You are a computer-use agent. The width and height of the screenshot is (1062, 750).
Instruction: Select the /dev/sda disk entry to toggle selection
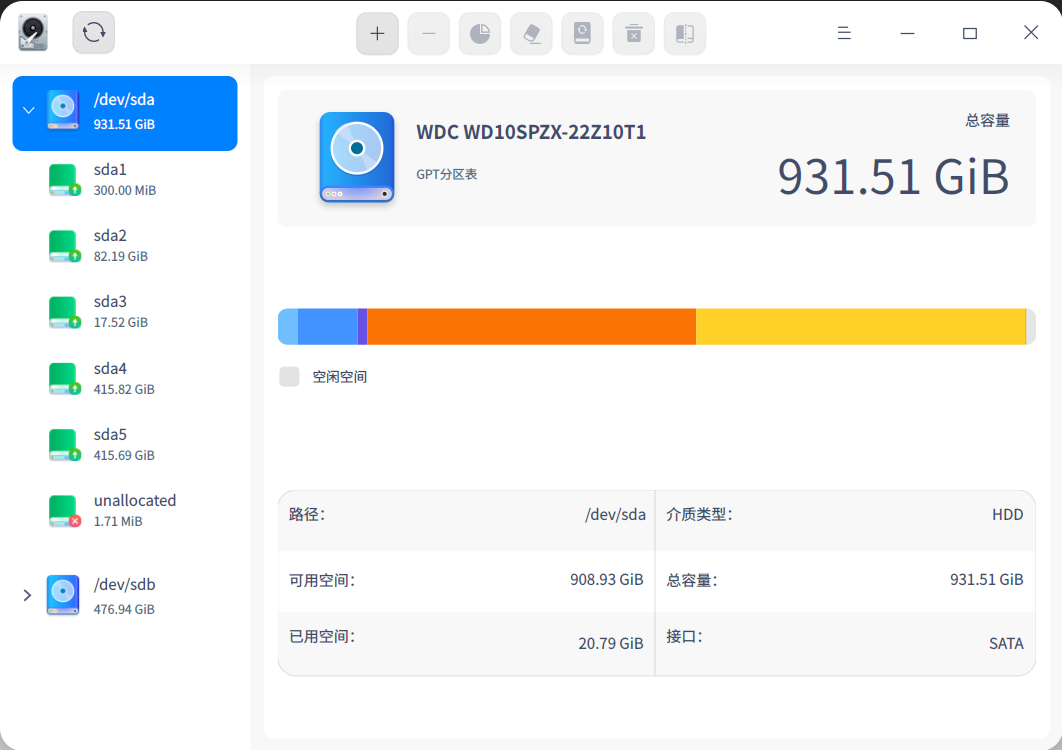click(124, 113)
